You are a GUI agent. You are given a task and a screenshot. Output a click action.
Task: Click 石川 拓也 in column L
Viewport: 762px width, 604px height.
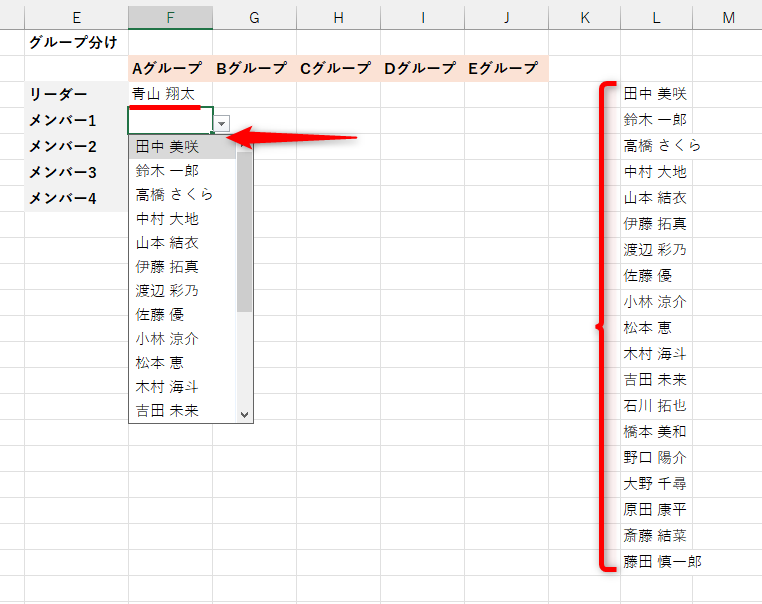click(x=657, y=406)
